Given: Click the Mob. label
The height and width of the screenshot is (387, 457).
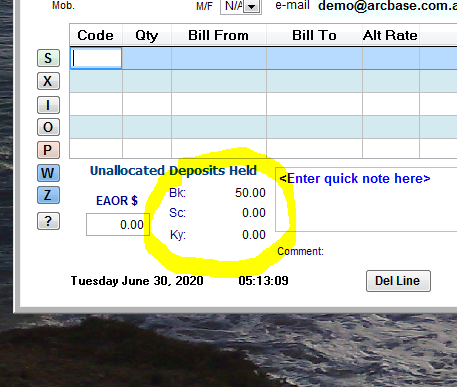Looking at the screenshot, I should coord(63,5).
